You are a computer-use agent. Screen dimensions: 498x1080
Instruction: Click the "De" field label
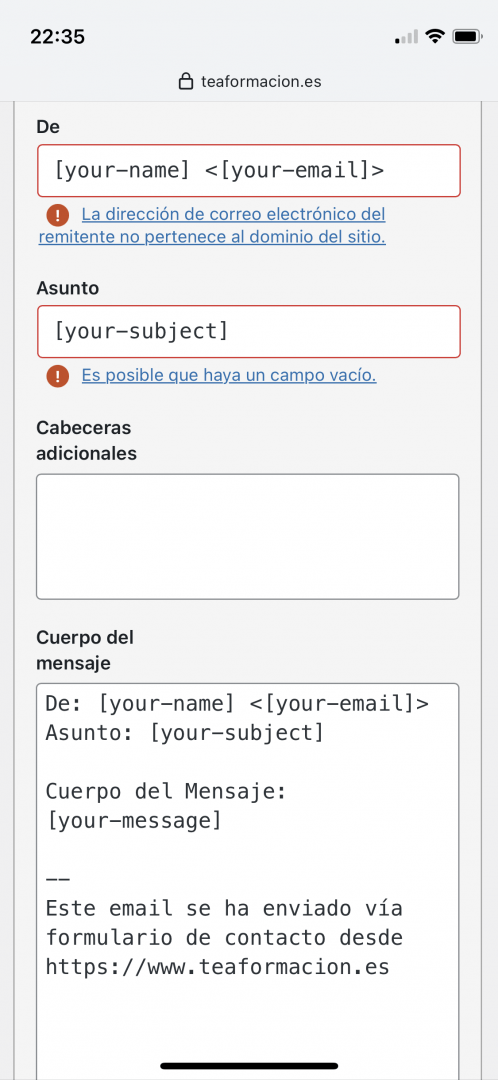pyautogui.click(x=48, y=127)
